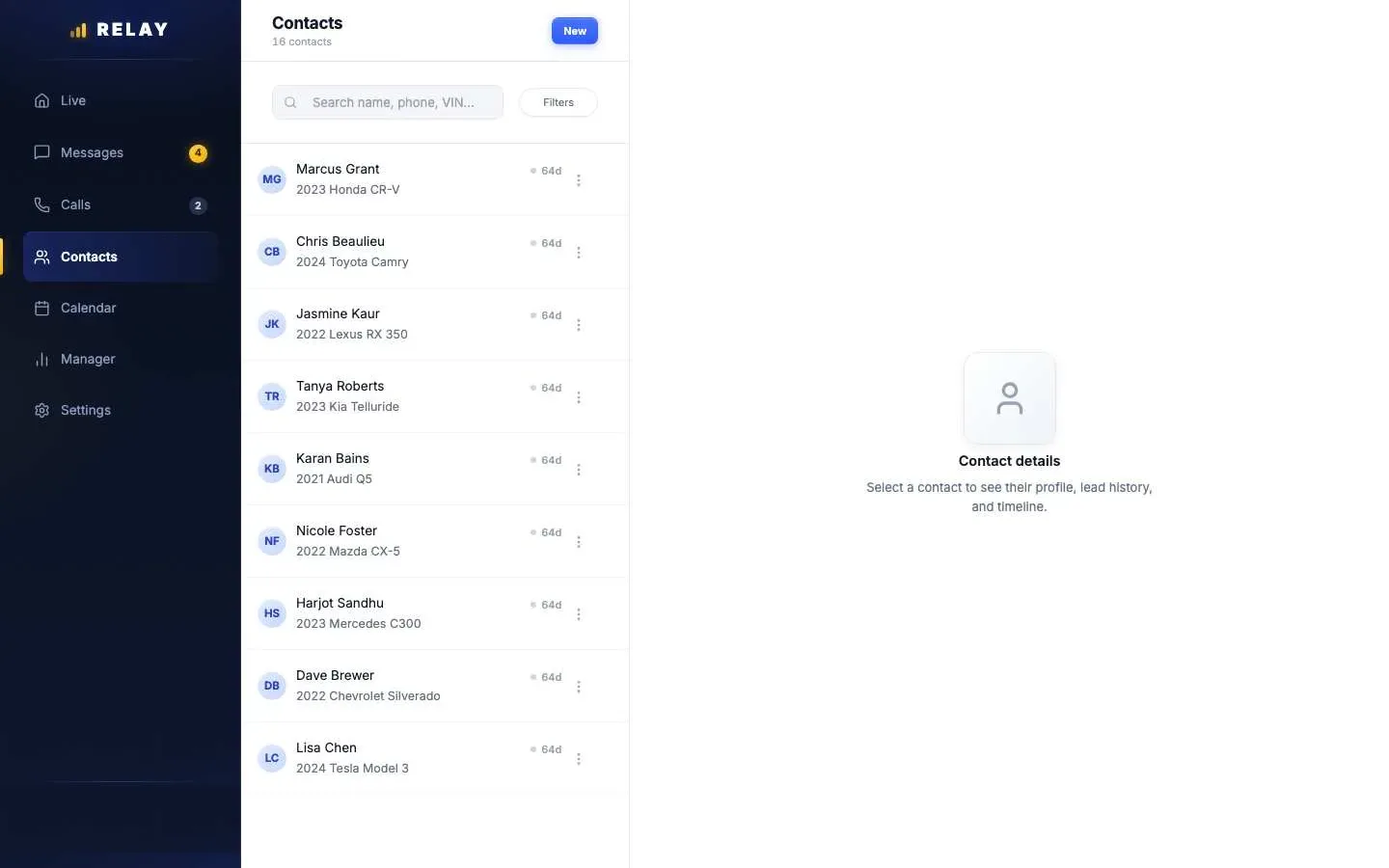Viewport: 1389px width, 868px height.
Task: Click the 2023 Mercedes C300 text
Action: [x=359, y=624]
